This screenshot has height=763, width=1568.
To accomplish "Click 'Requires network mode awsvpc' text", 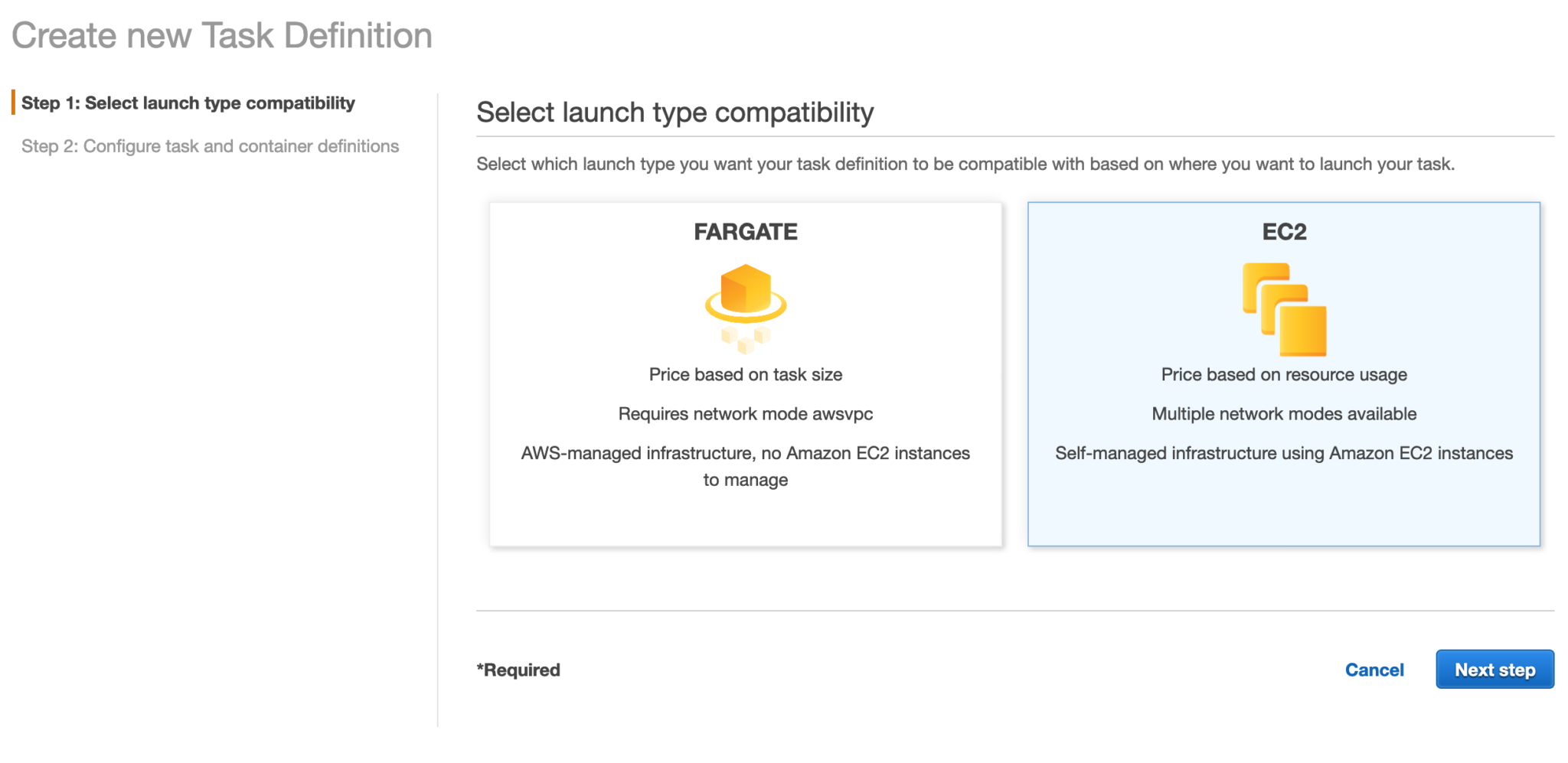I will click(745, 413).
